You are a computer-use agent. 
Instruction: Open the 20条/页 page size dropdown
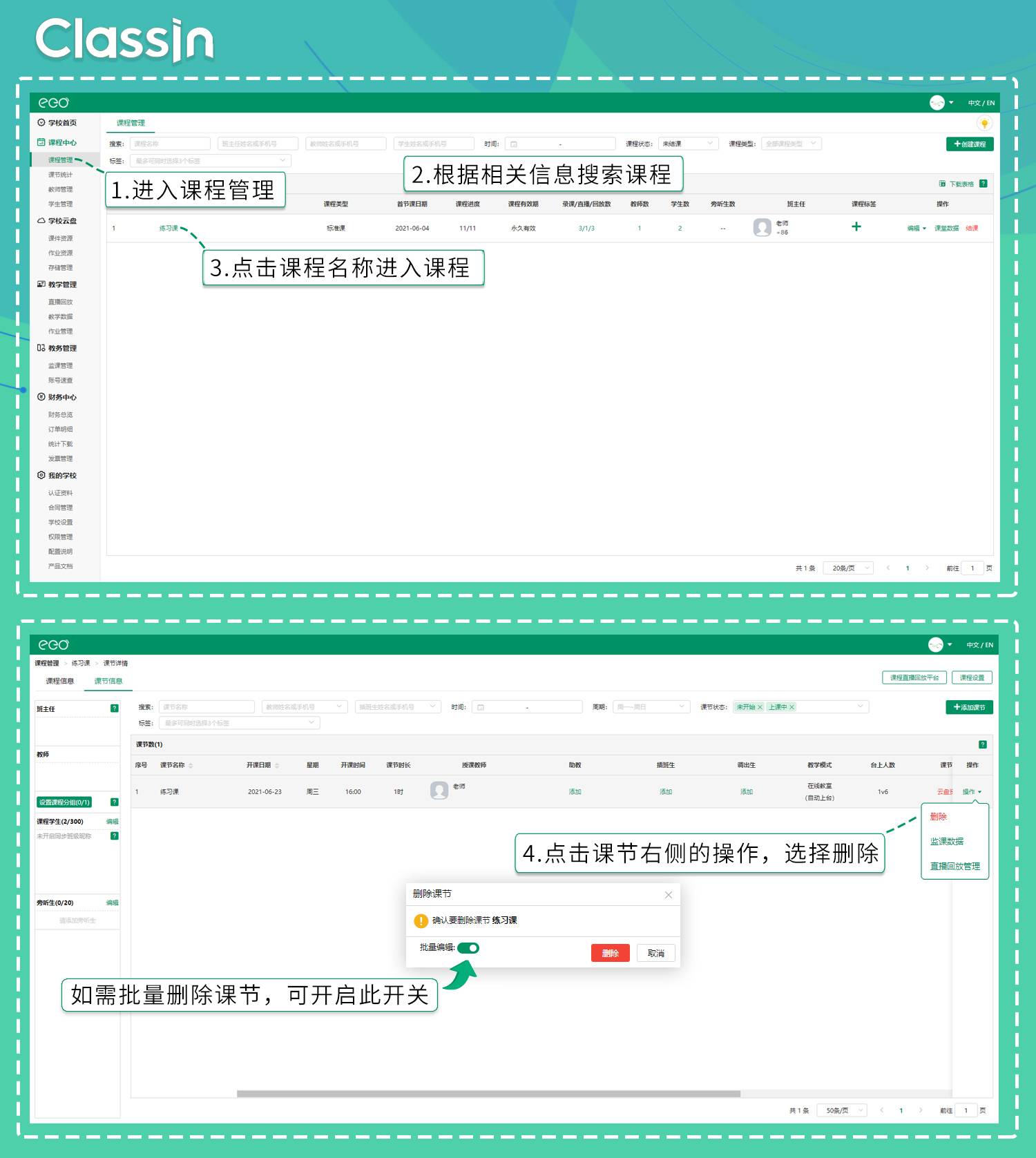coord(848,568)
